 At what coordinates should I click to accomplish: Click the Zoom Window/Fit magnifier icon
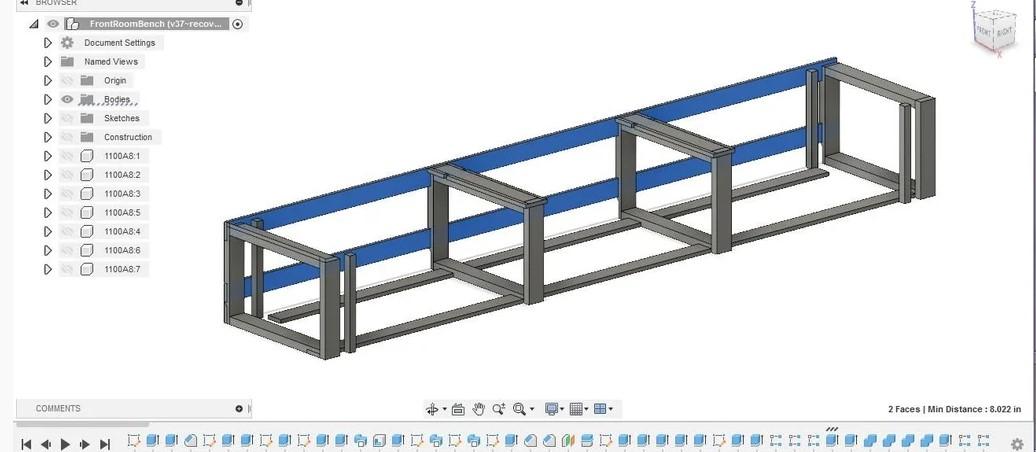[519, 410]
